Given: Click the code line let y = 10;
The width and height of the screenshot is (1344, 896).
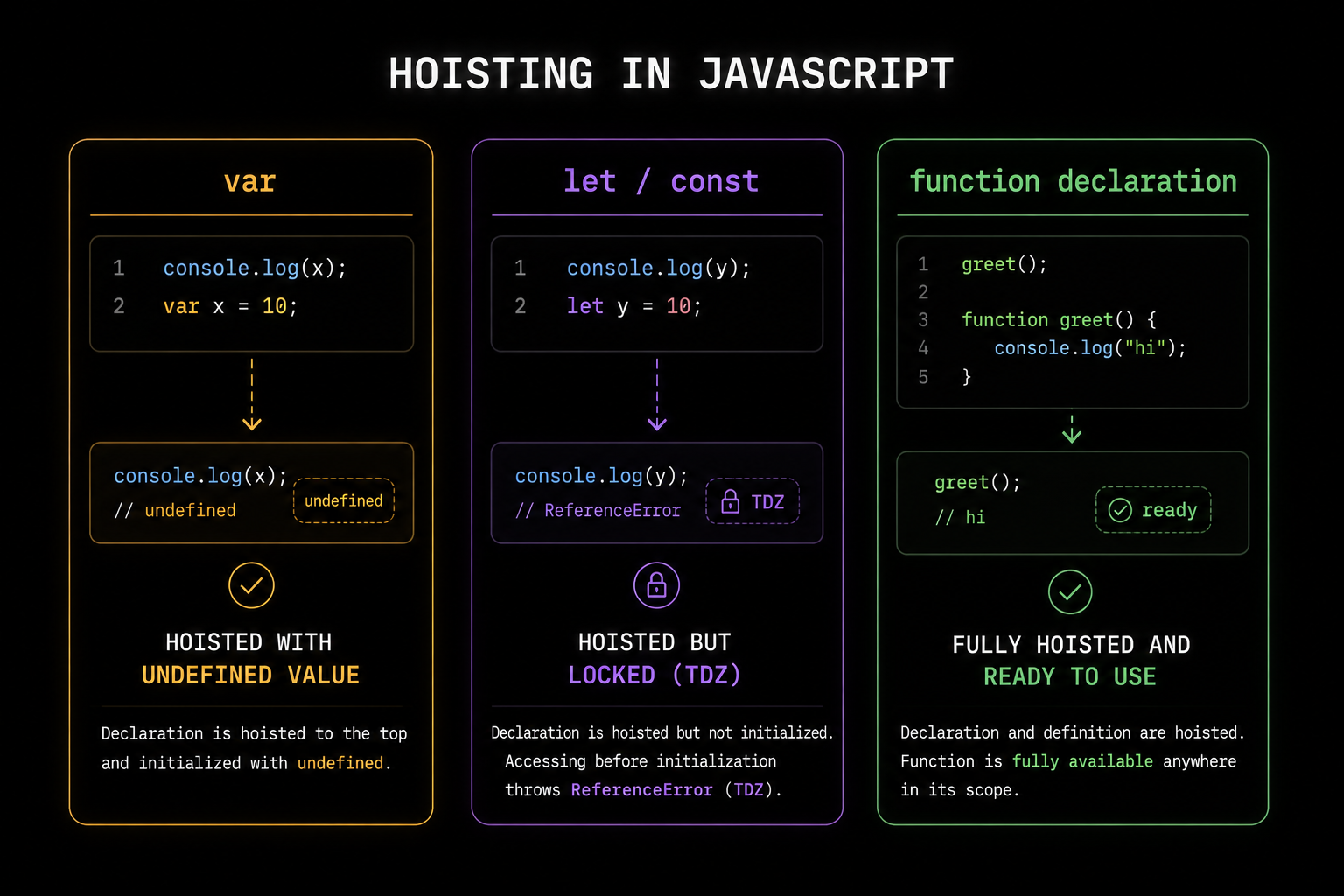Looking at the screenshot, I should (634, 306).
